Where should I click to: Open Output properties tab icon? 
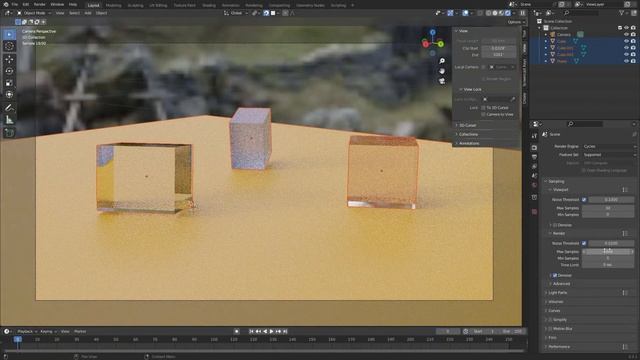click(x=534, y=157)
